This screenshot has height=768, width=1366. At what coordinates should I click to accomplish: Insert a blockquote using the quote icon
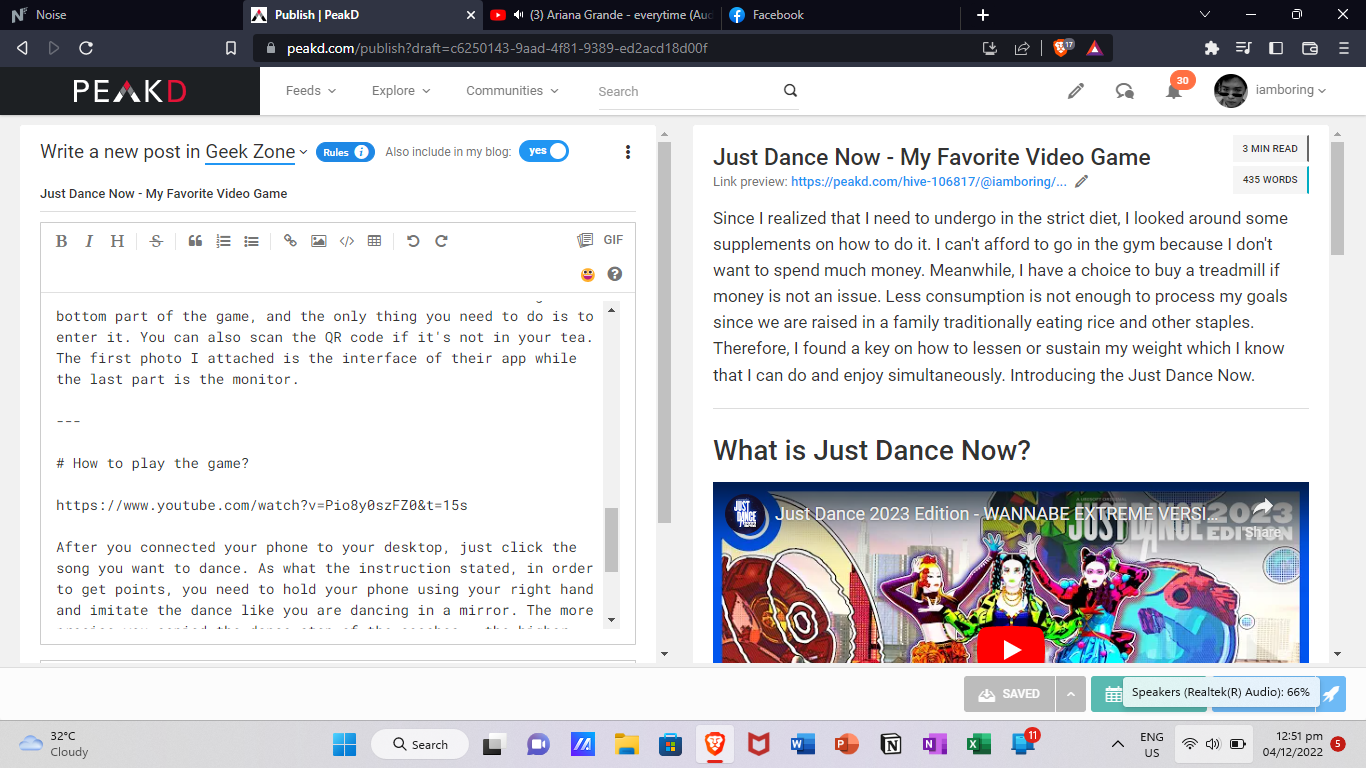click(195, 241)
